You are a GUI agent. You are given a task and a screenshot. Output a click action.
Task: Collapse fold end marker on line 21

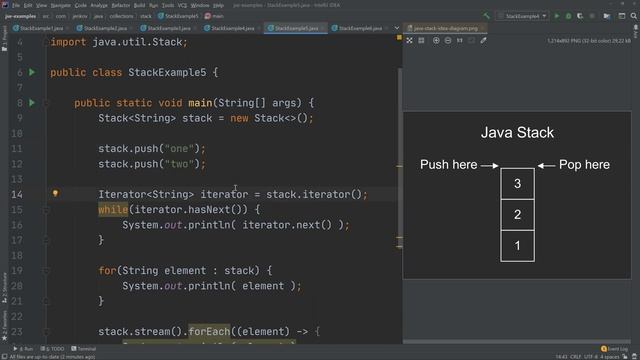(46, 301)
